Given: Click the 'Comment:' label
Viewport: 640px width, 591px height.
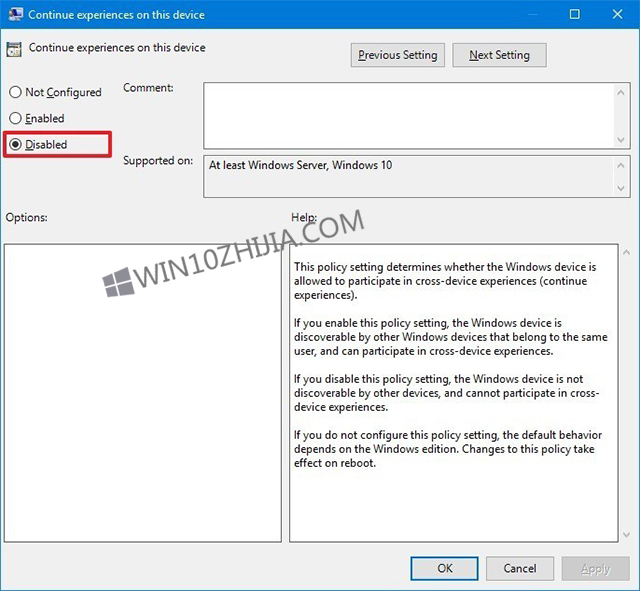Looking at the screenshot, I should 148,88.
